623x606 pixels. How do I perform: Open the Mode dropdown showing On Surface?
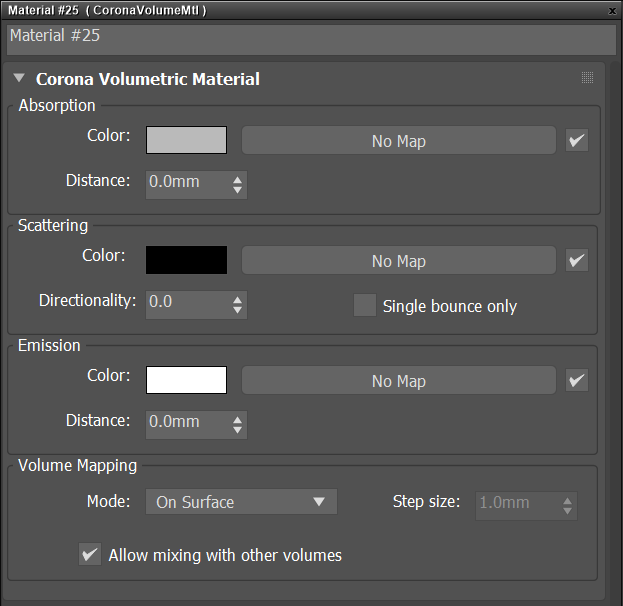point(241,502)
